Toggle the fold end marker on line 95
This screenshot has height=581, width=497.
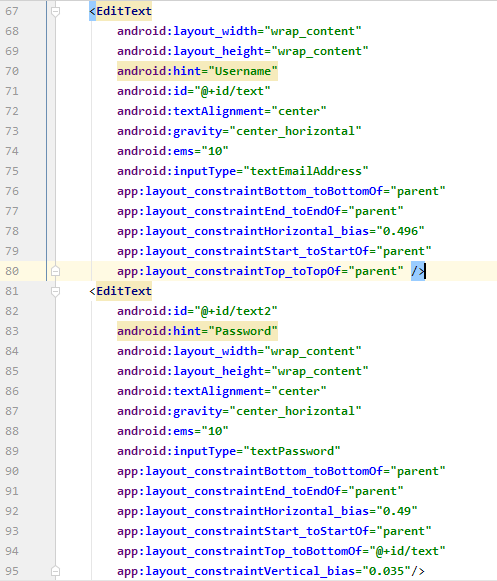tap(55, 571)
